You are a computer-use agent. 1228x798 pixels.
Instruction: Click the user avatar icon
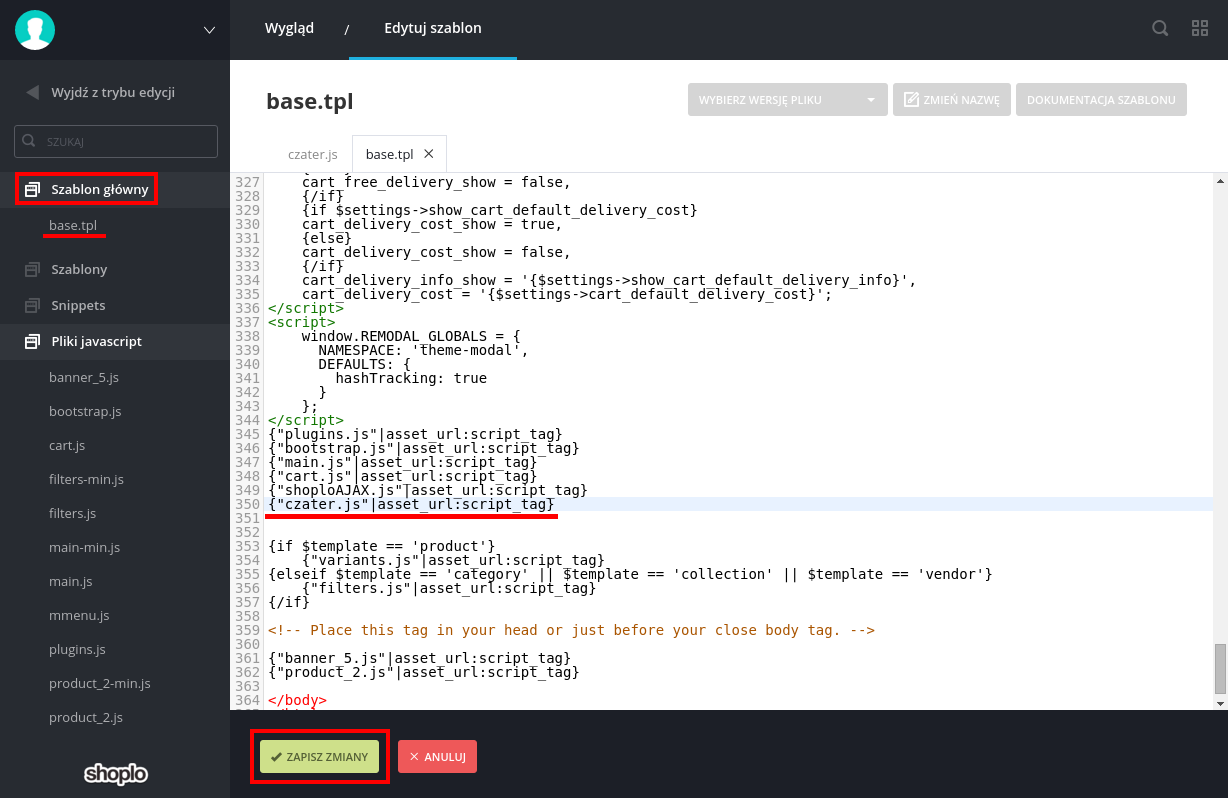tap(35, 30)
